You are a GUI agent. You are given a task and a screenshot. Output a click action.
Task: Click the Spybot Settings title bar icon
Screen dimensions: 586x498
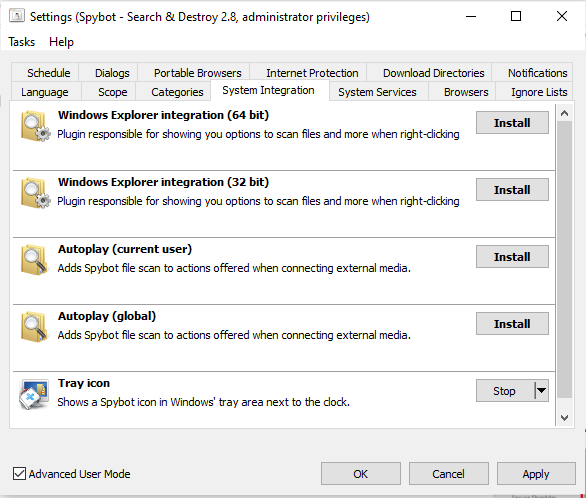[17, 16]
